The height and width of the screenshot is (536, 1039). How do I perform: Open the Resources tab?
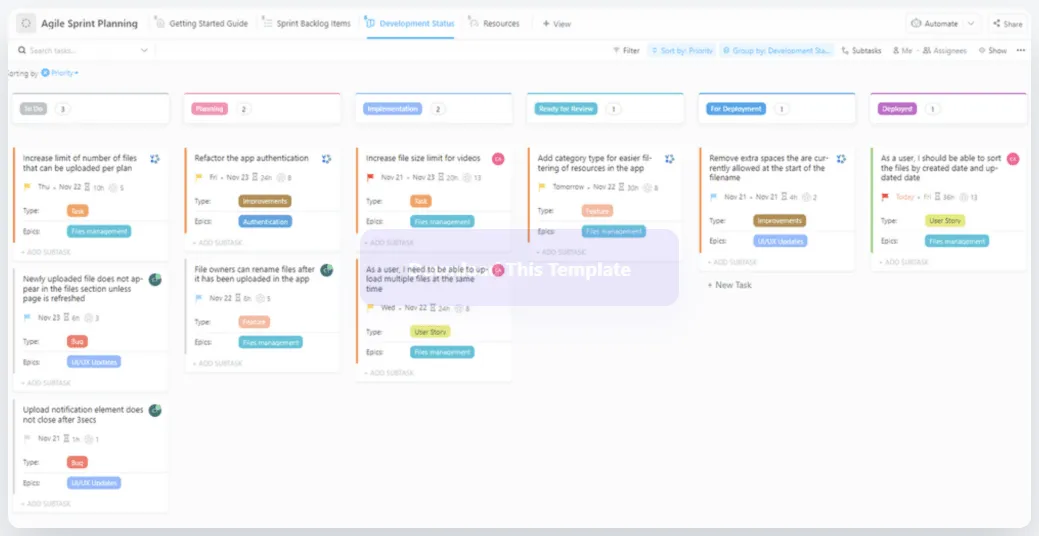click(x=494, y=23)
